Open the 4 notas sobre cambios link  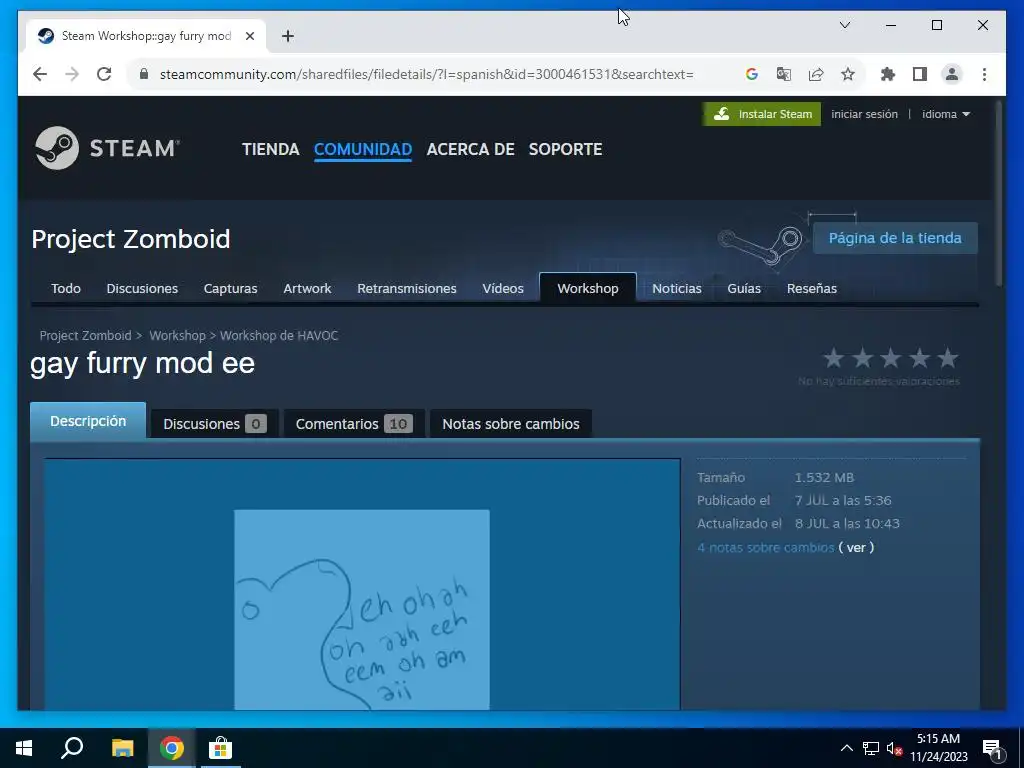[765, 547]
